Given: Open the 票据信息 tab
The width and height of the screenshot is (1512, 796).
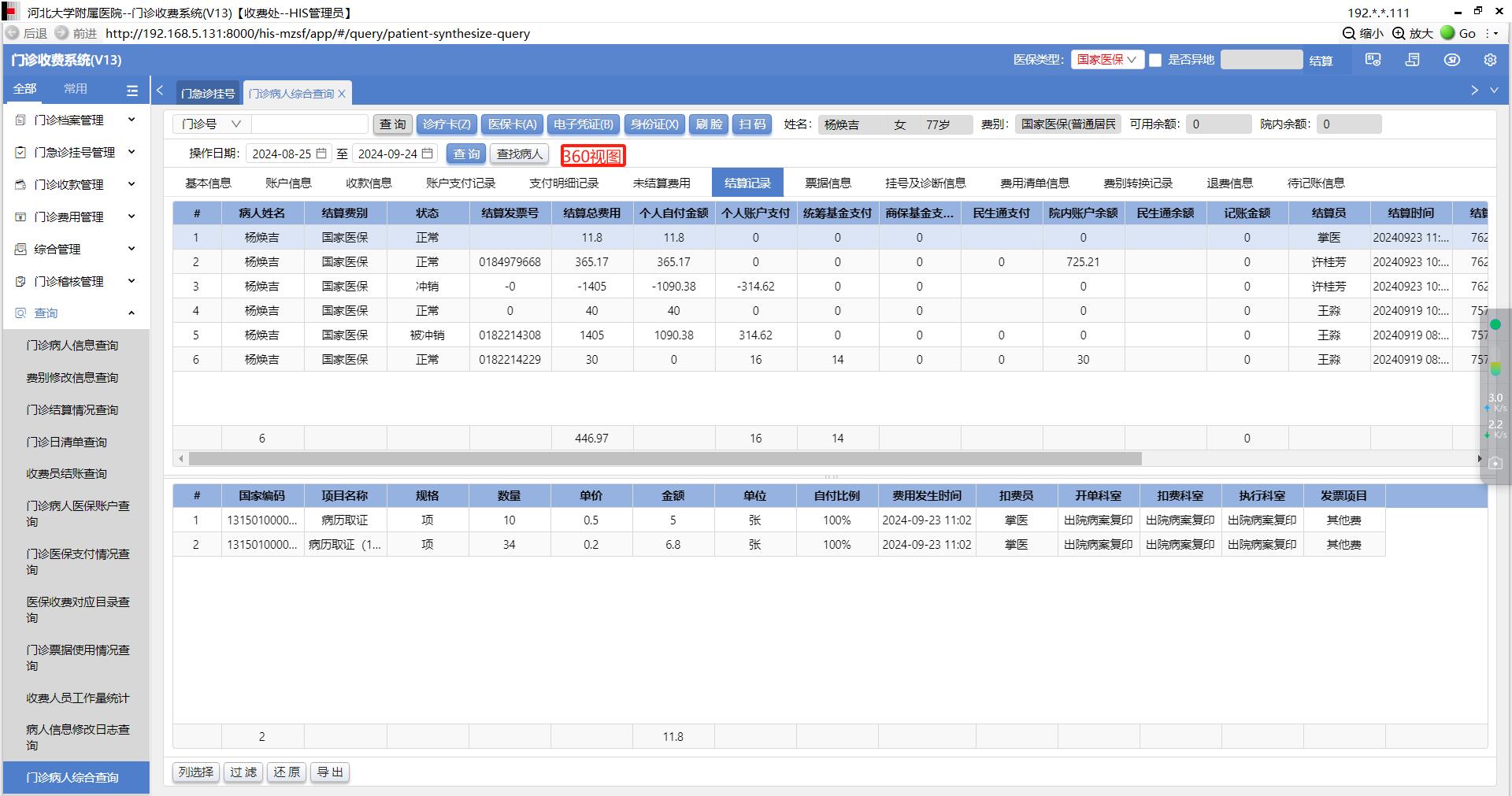Looking at the screenshot, I should (x=828, y=183).
